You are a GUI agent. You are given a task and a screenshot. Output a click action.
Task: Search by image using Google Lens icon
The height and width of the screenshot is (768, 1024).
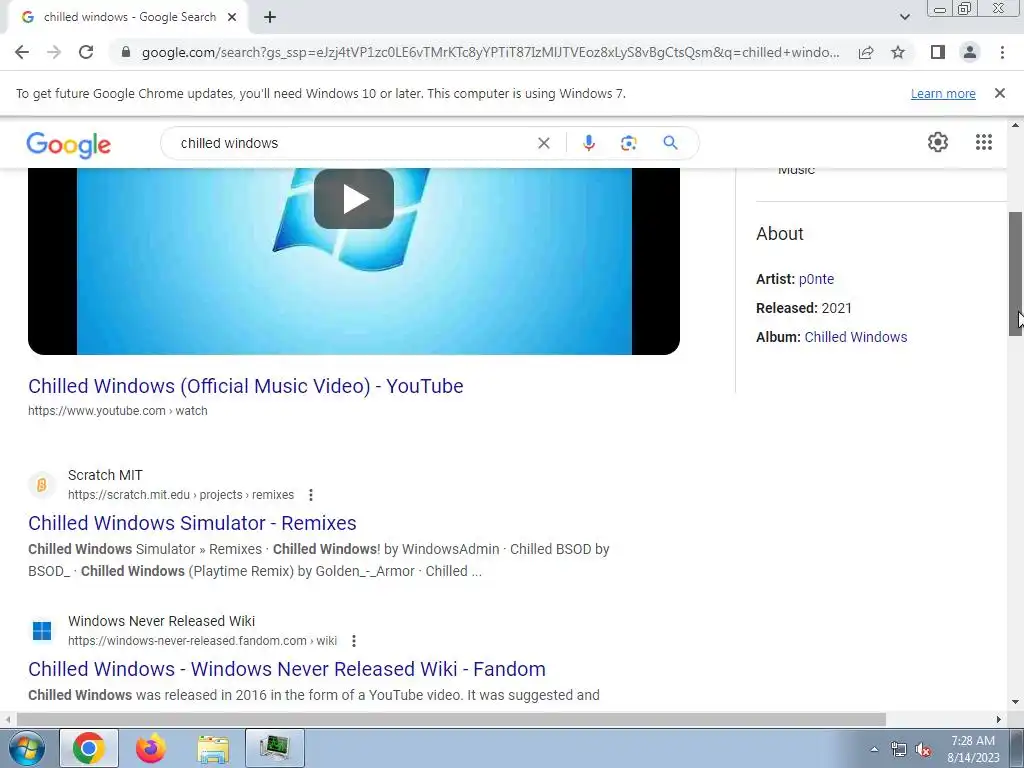628,143
